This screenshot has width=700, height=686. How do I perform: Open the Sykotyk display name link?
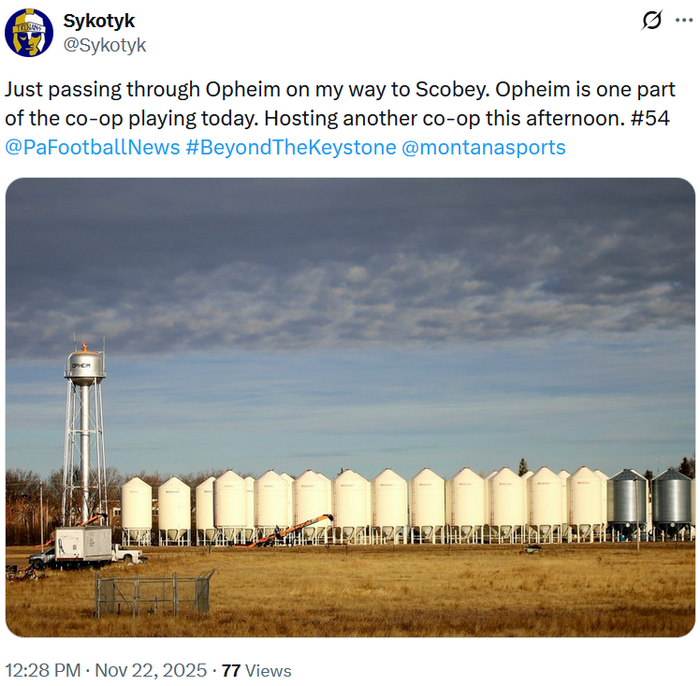[x=98, y=21]
